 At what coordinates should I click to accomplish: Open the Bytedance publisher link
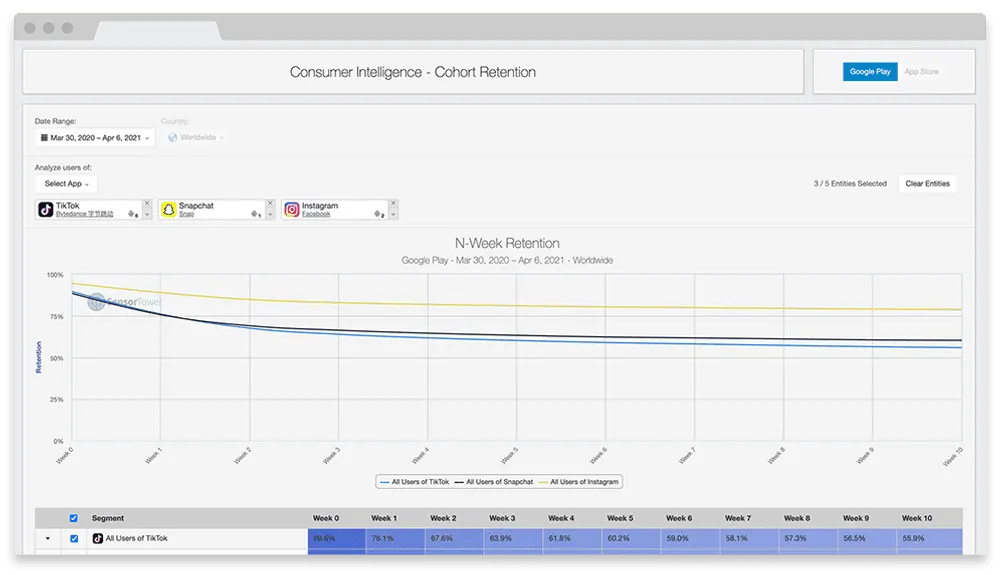point(84,214)
